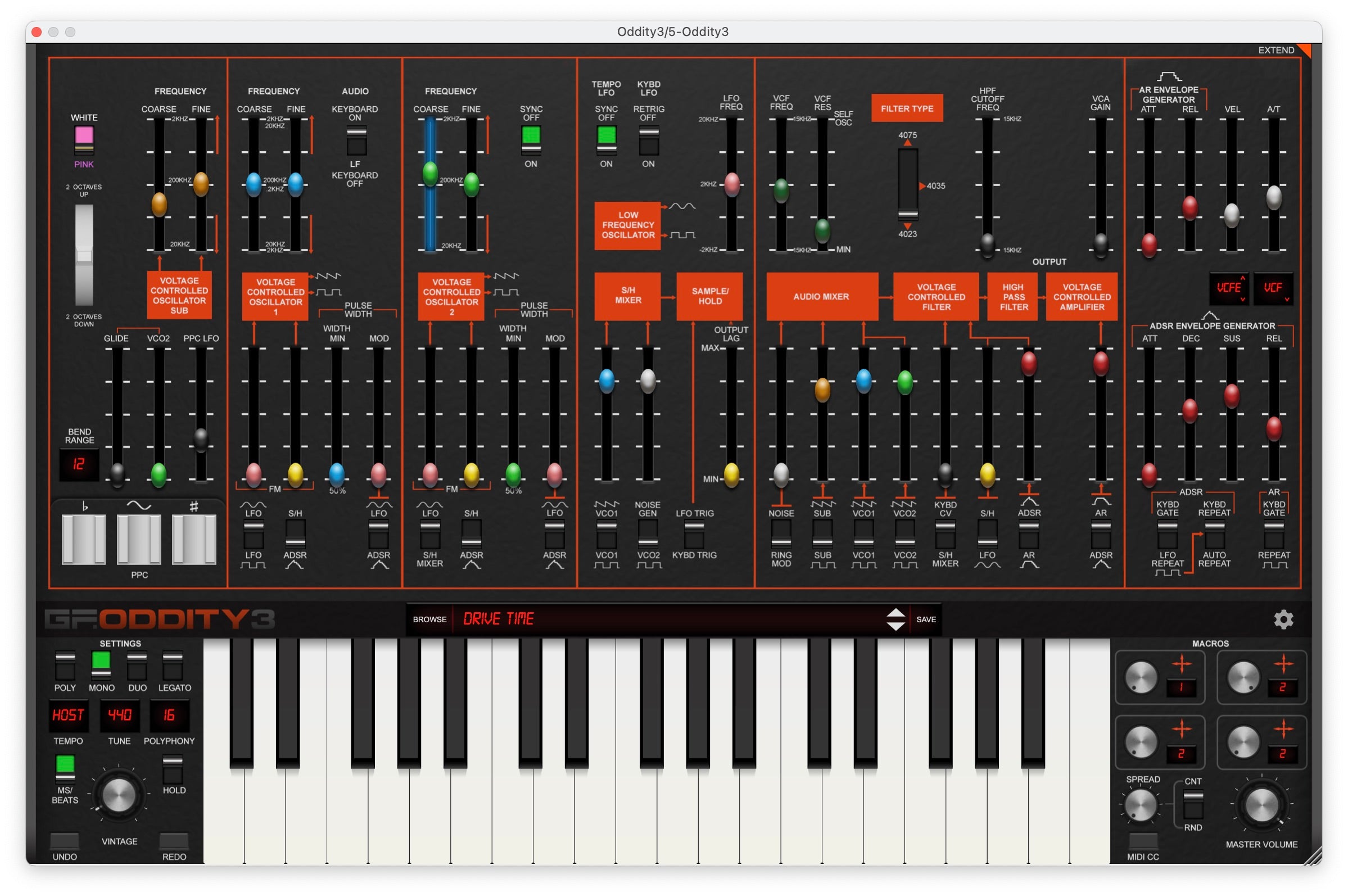The width and height of the screenshot is (1348, 896).
Task: Open the VCFE envelope destination selector
Action: (1228, 288)
